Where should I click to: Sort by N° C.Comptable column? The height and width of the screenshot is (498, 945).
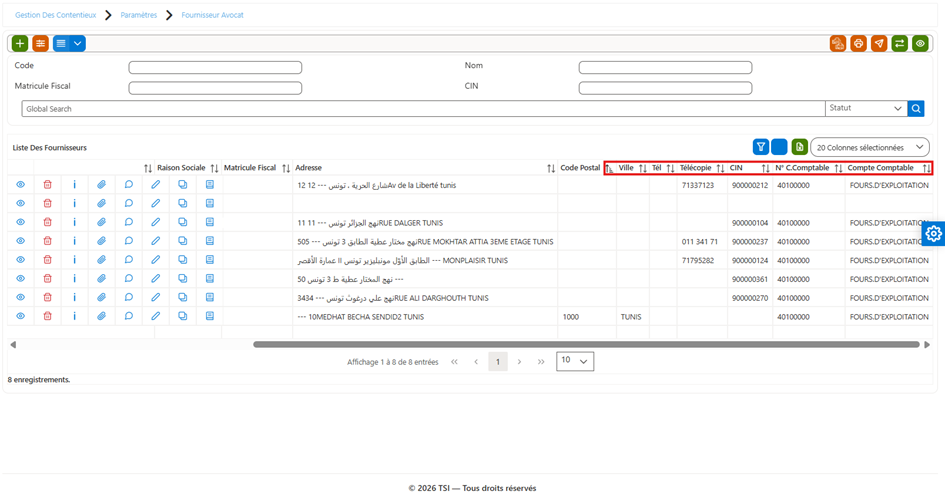click(x=838, y=168)
